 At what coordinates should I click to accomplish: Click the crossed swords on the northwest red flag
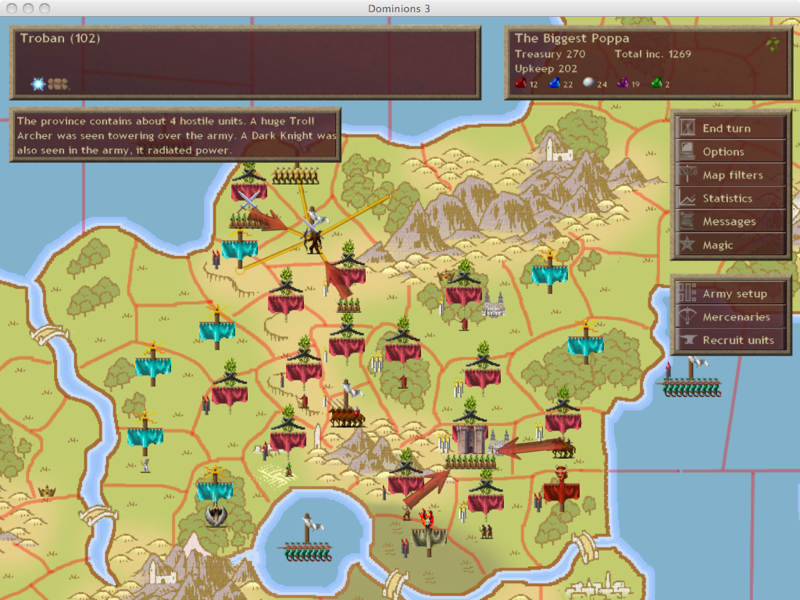(248, 201)
